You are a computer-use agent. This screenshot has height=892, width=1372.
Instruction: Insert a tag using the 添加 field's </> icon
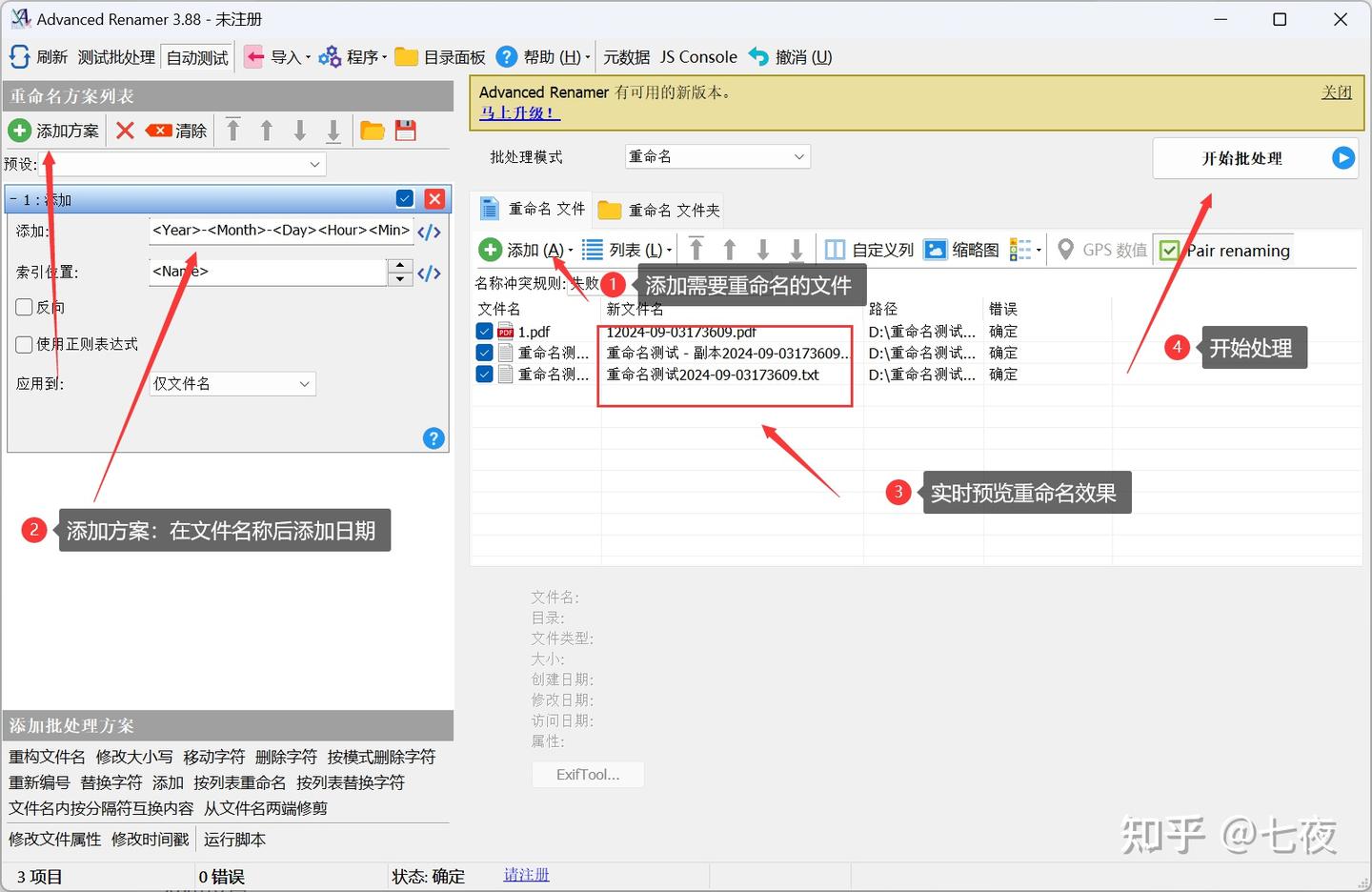[x=429, y=232]
